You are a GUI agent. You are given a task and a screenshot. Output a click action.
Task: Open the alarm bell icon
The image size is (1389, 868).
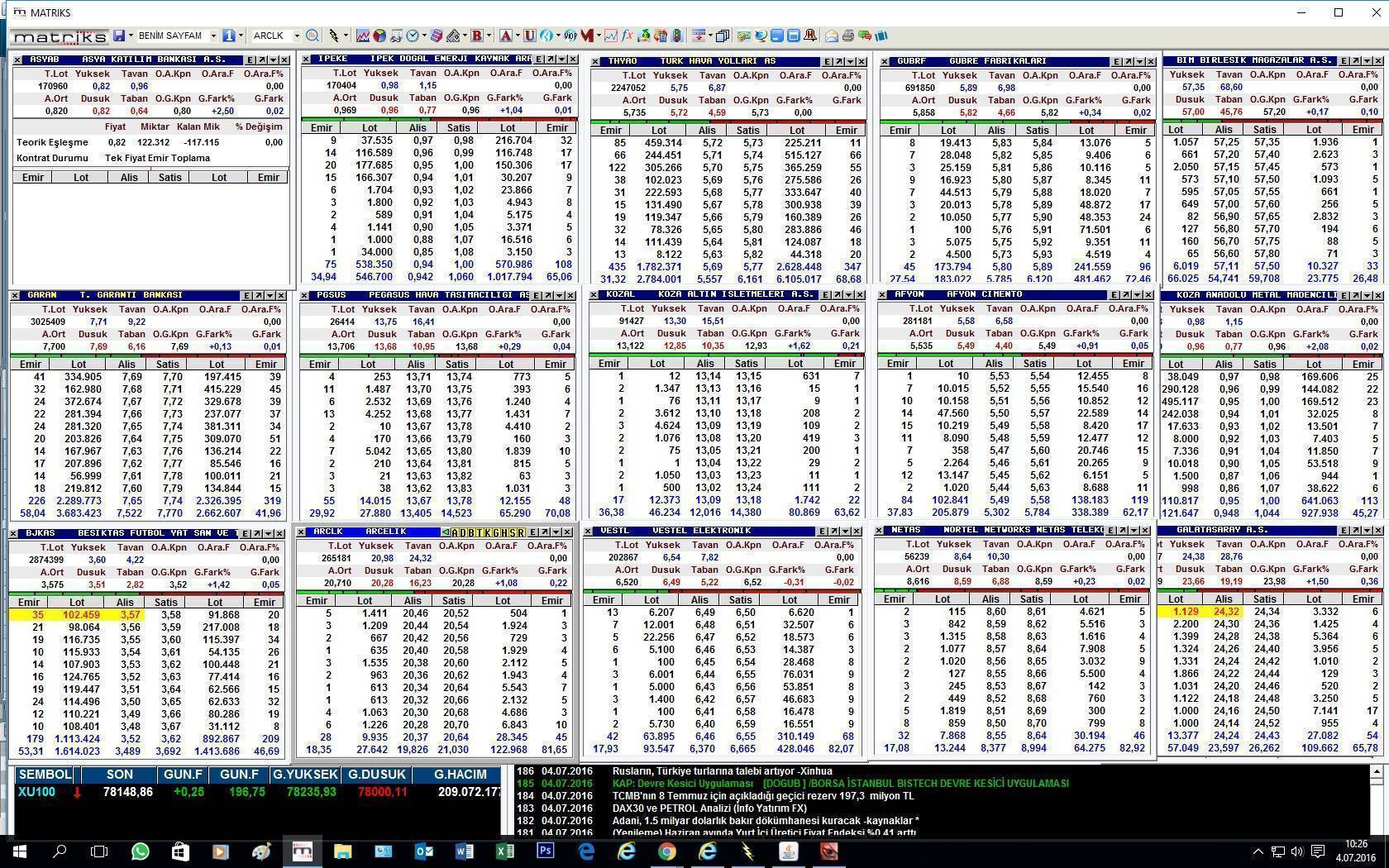(810, 36)
